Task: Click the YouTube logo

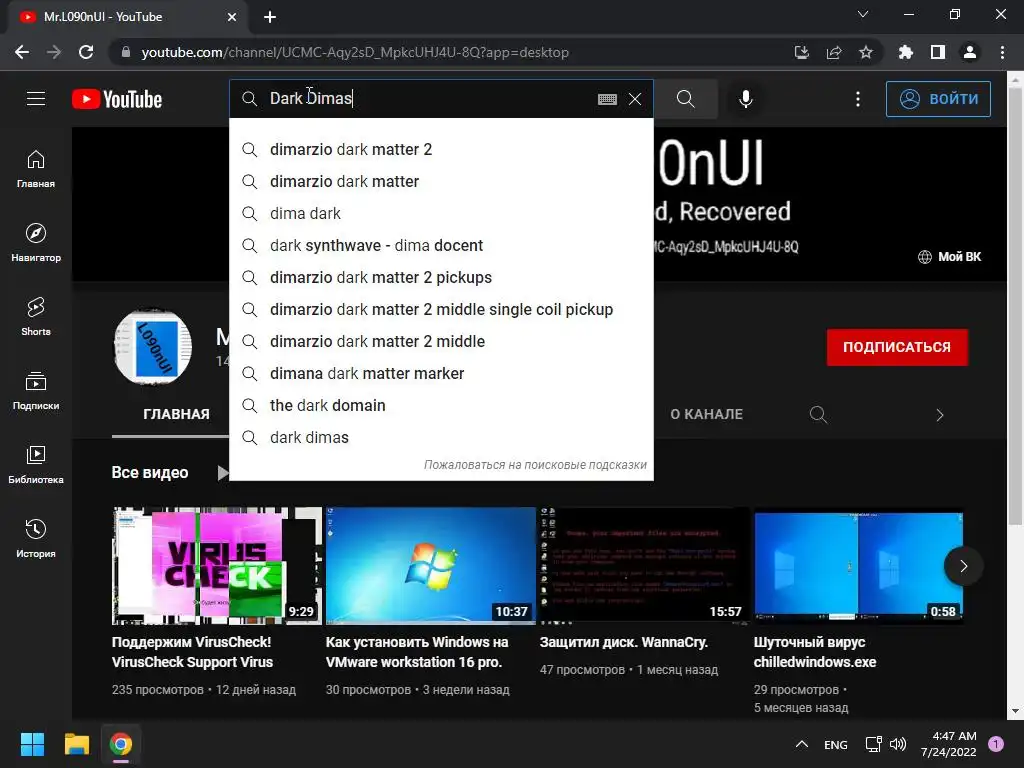Action: [x=117, y=99]
